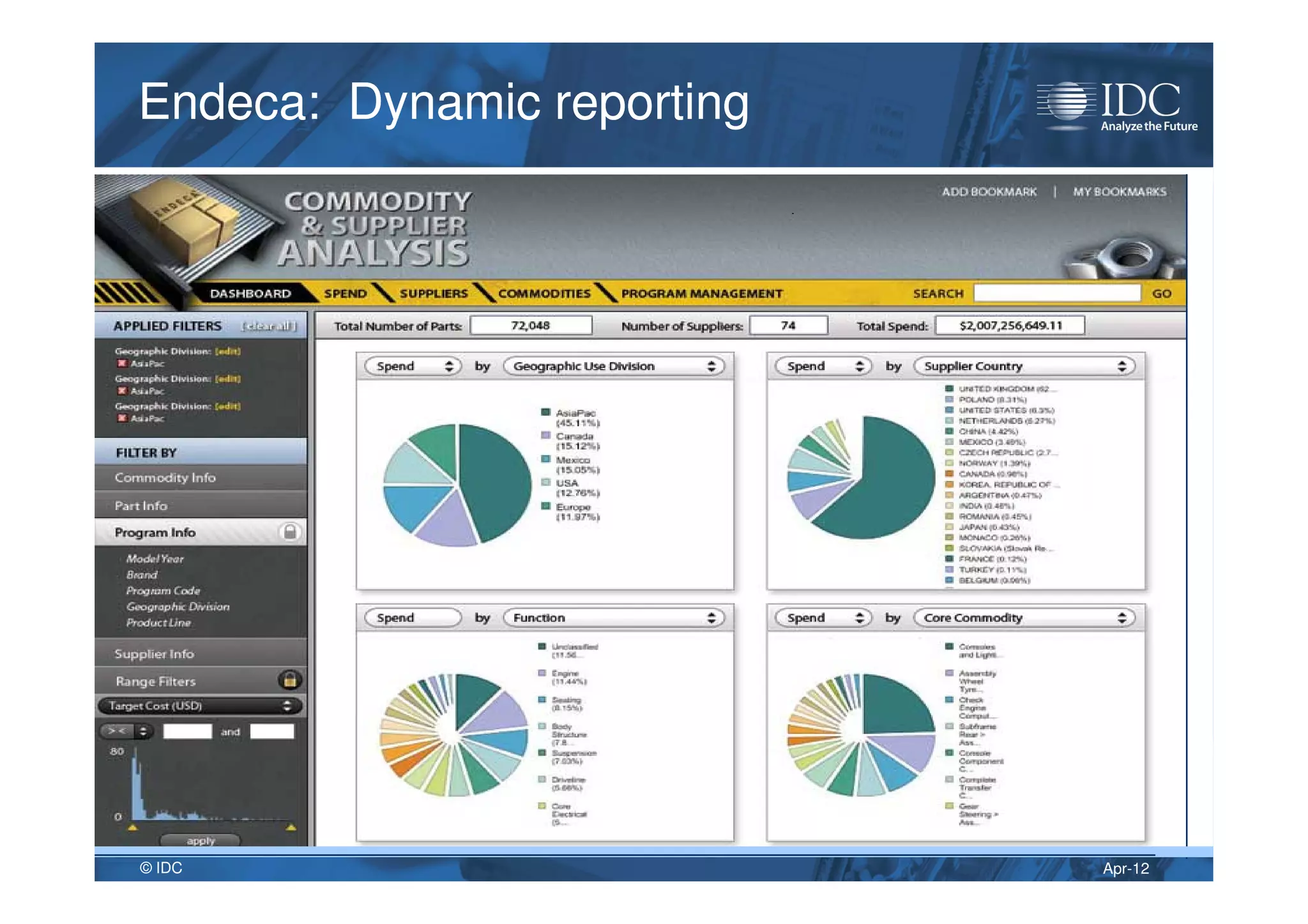Click the Add Bookmark link
Viewport: 1308px width, 924px height.
pyautogui.click(x=989, y=192)
